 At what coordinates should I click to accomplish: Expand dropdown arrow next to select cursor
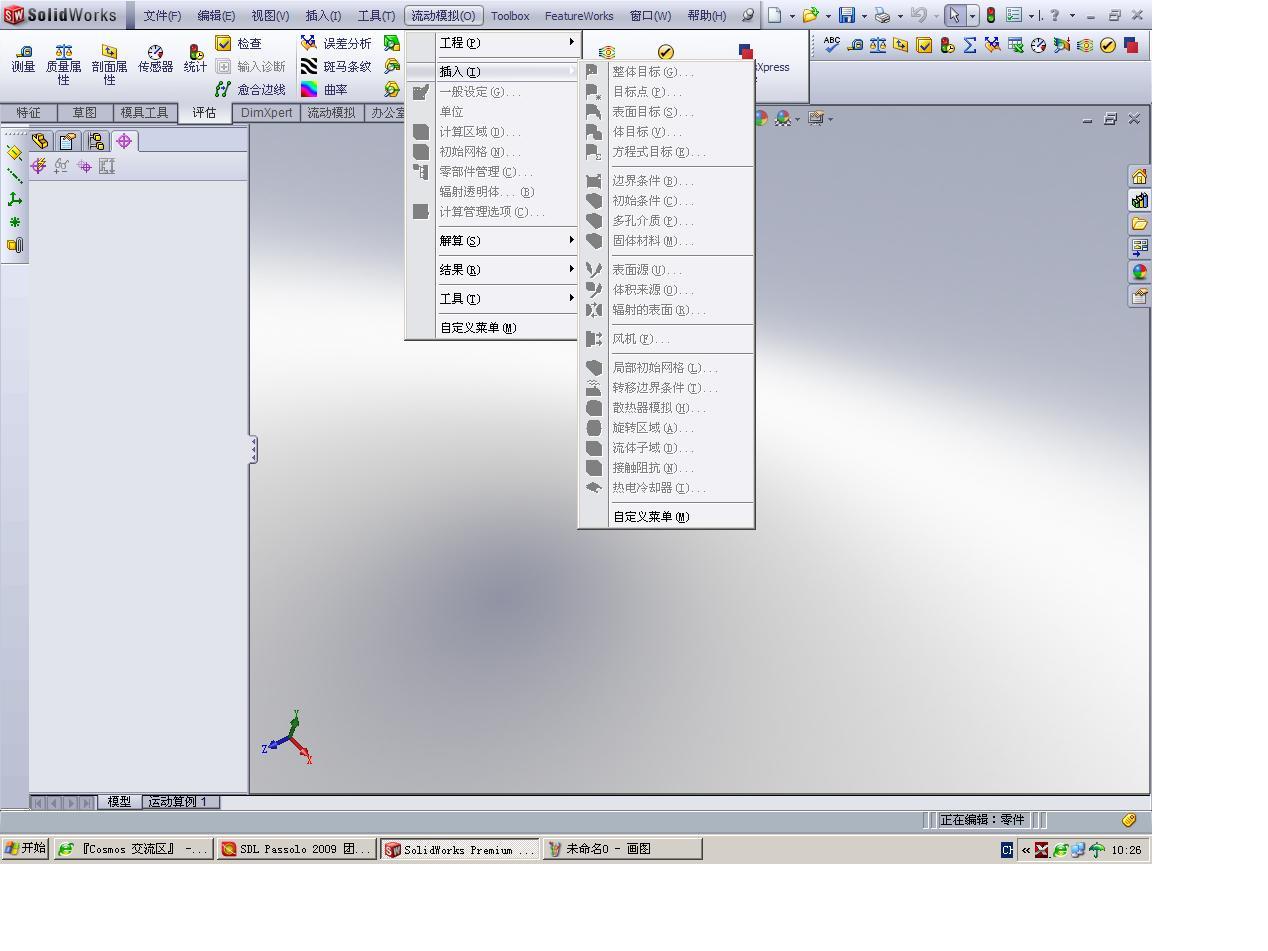972,16
